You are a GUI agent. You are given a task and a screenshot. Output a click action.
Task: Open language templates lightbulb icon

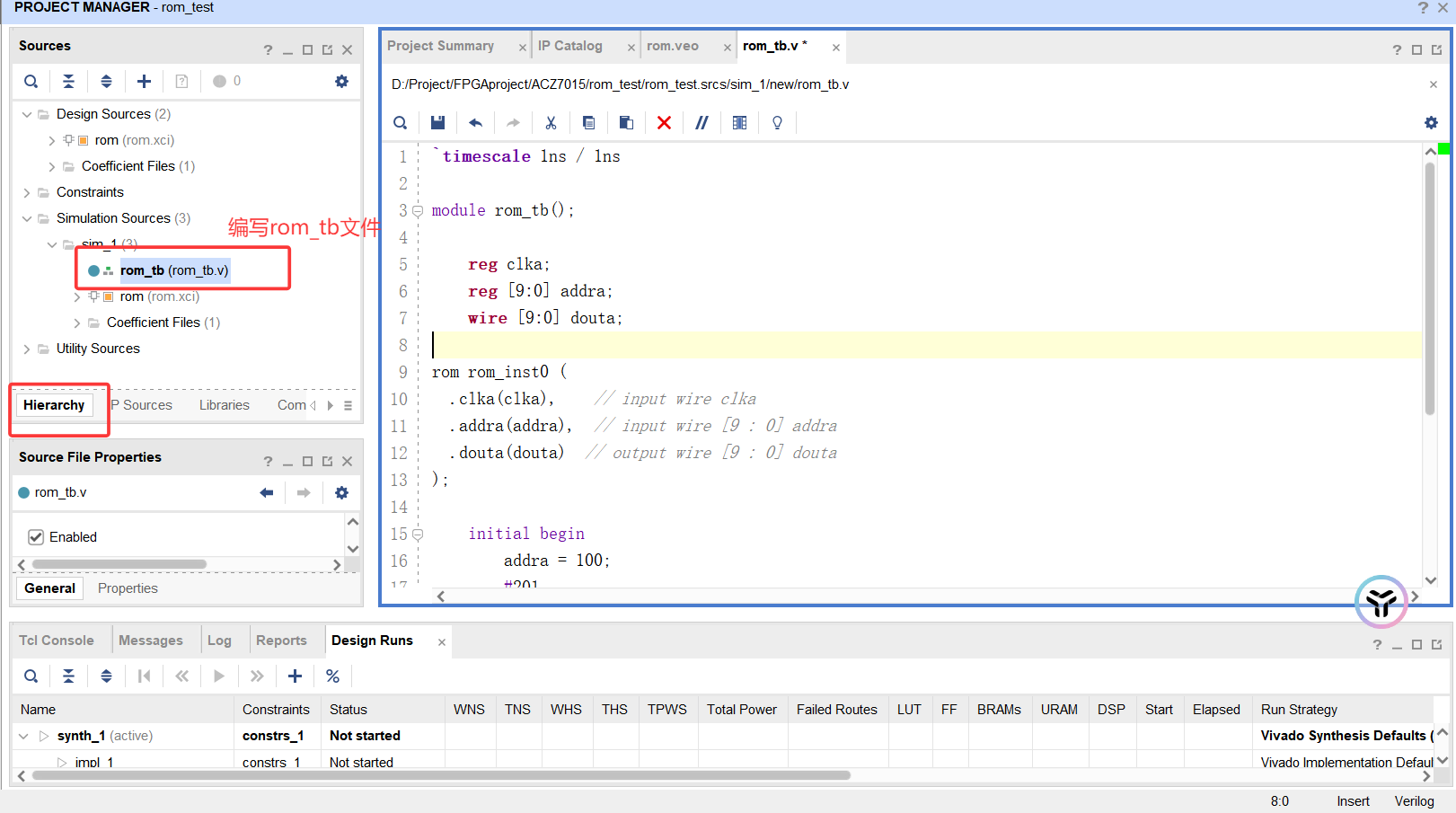[x=777, y=123]
